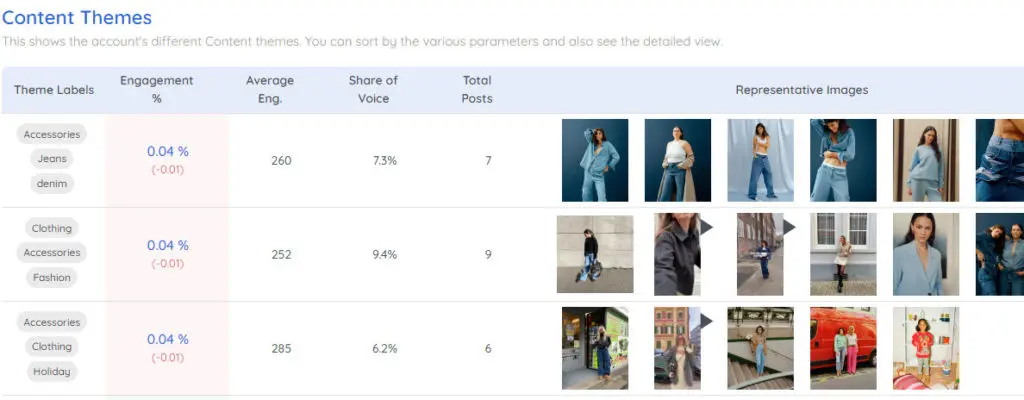
Task: Click the Holiday theme label tag
Action: coord(52,372)
